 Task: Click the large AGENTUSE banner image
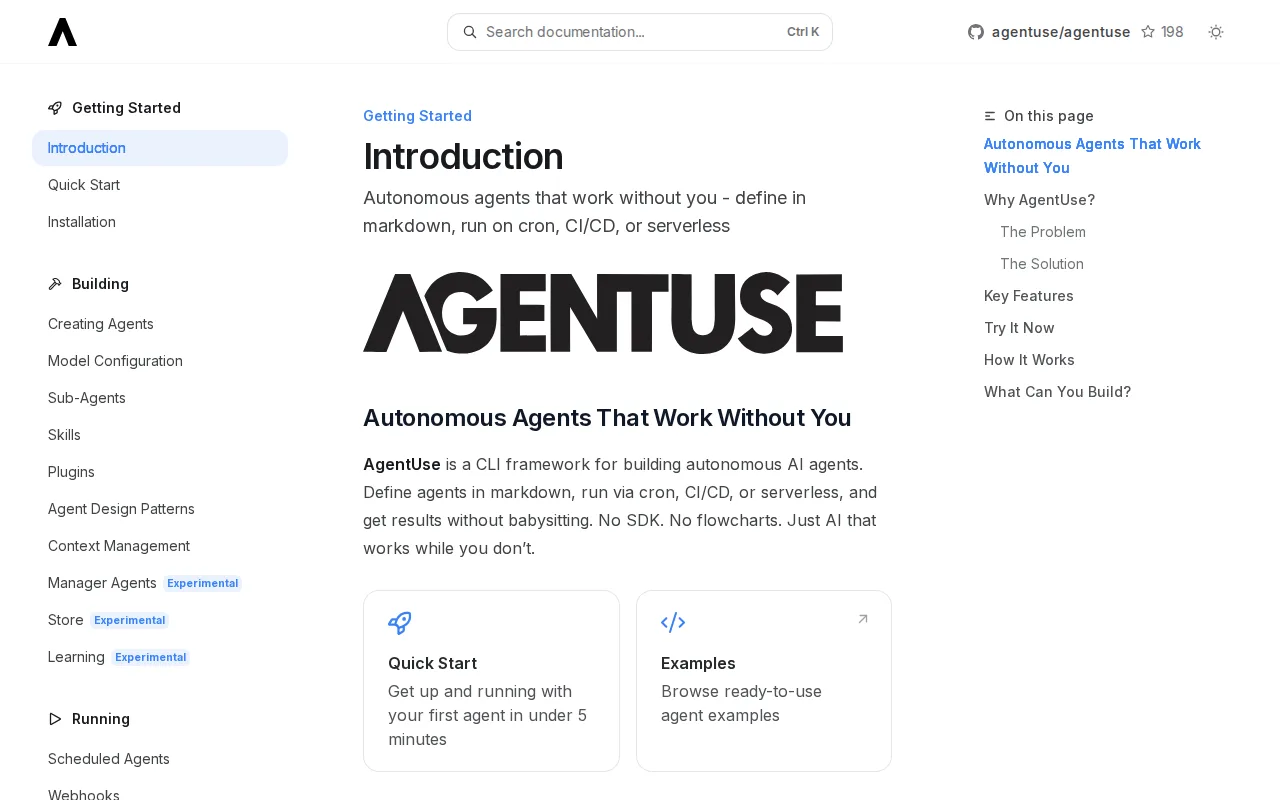[603, 313]
